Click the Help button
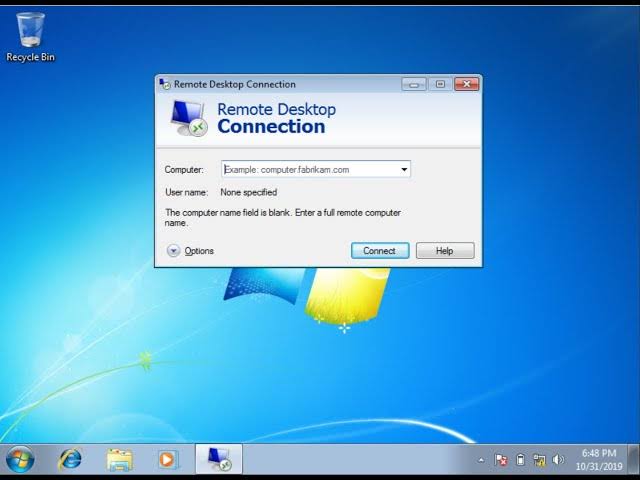Viewport: 640px width, 480px height. point(445,251)
